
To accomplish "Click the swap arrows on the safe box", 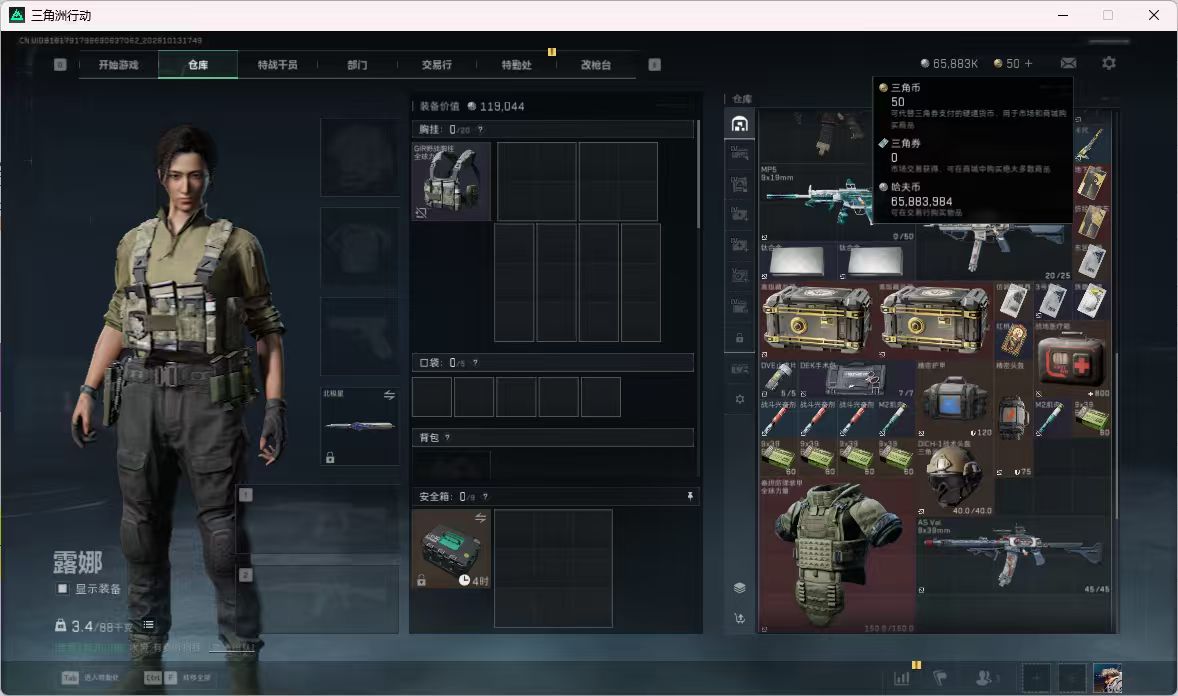I will 480,517.
